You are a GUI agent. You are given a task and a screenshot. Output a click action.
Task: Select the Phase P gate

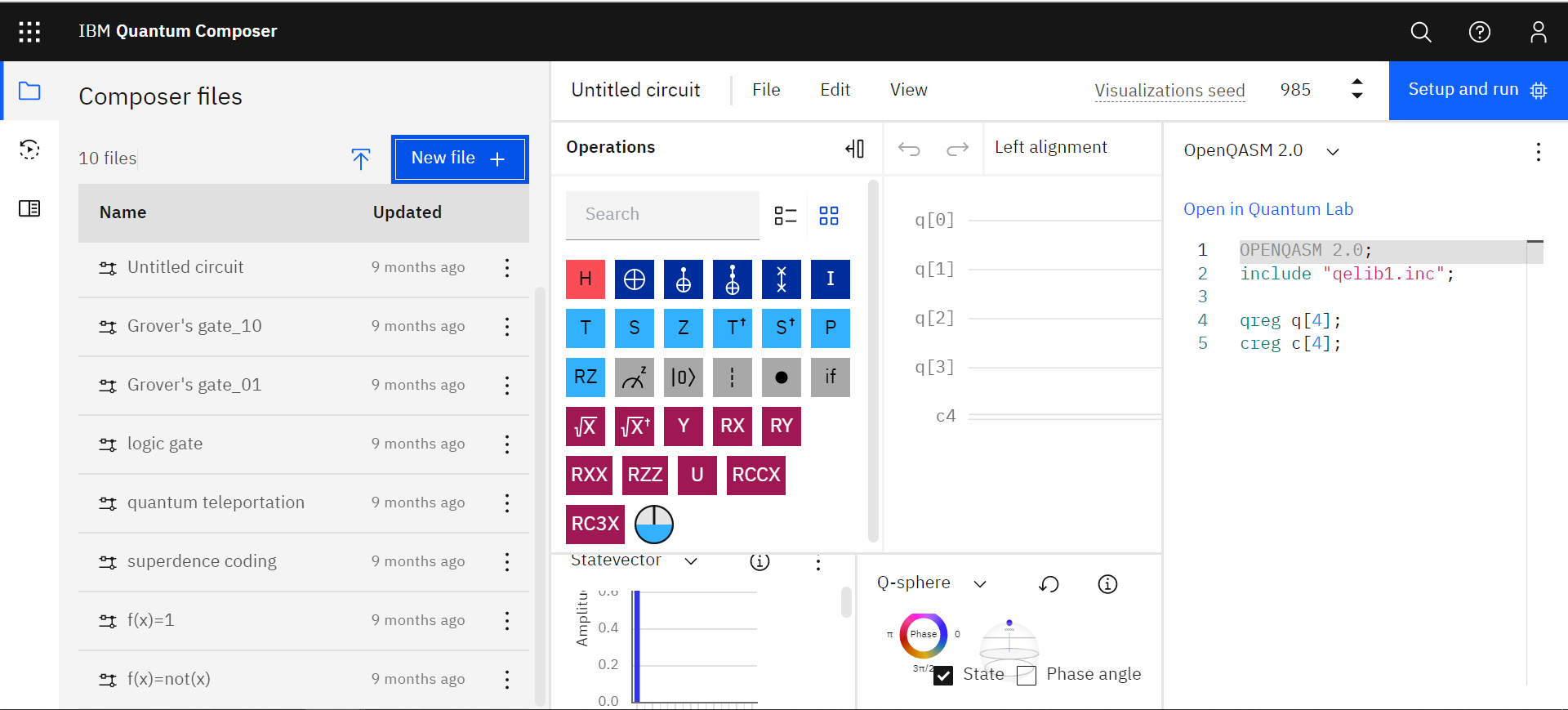[x=831, y=328]
